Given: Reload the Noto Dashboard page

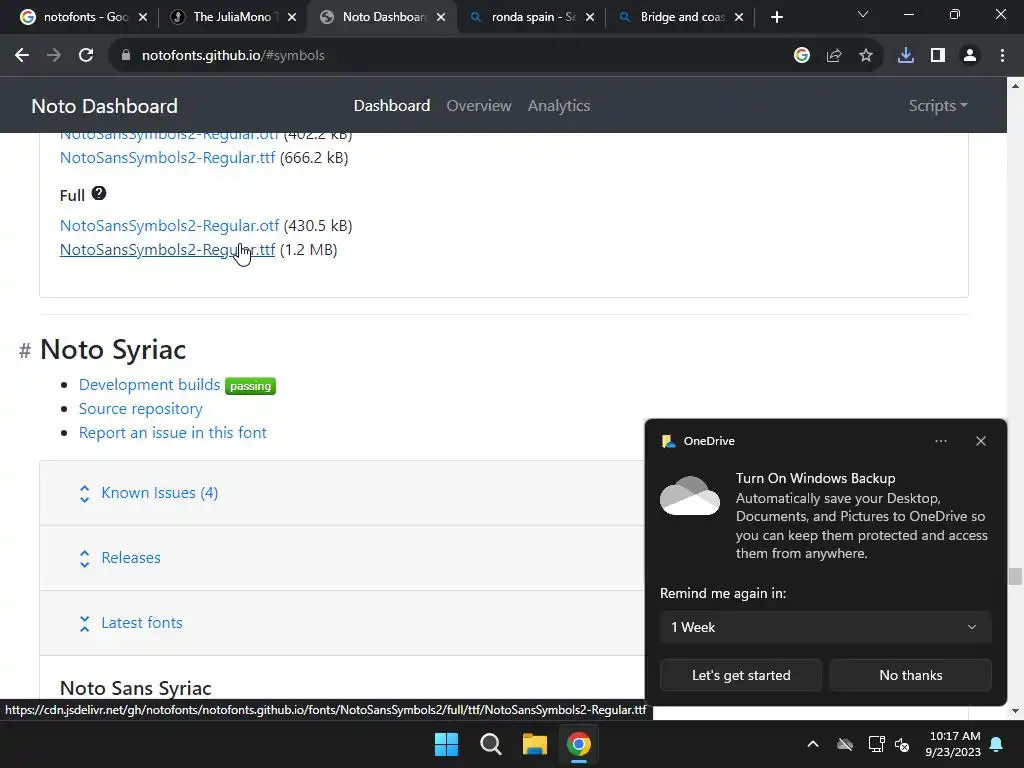Looking at the screenshot, I should coord(86,56).
